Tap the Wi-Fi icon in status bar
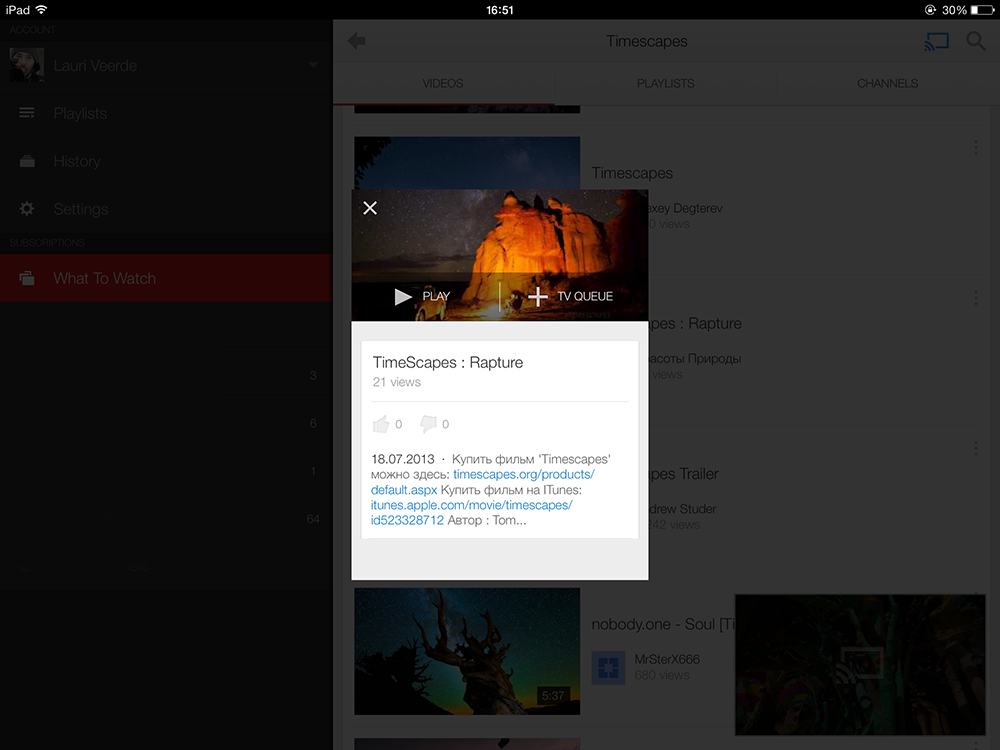Viewport: 1000px width, 750px height. [41, 10]
